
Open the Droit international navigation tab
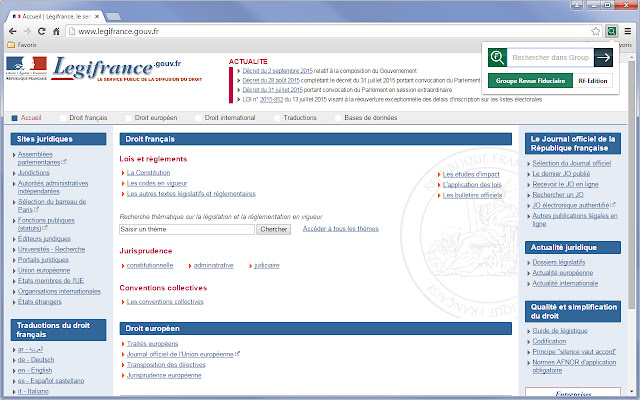click(230, 118)
